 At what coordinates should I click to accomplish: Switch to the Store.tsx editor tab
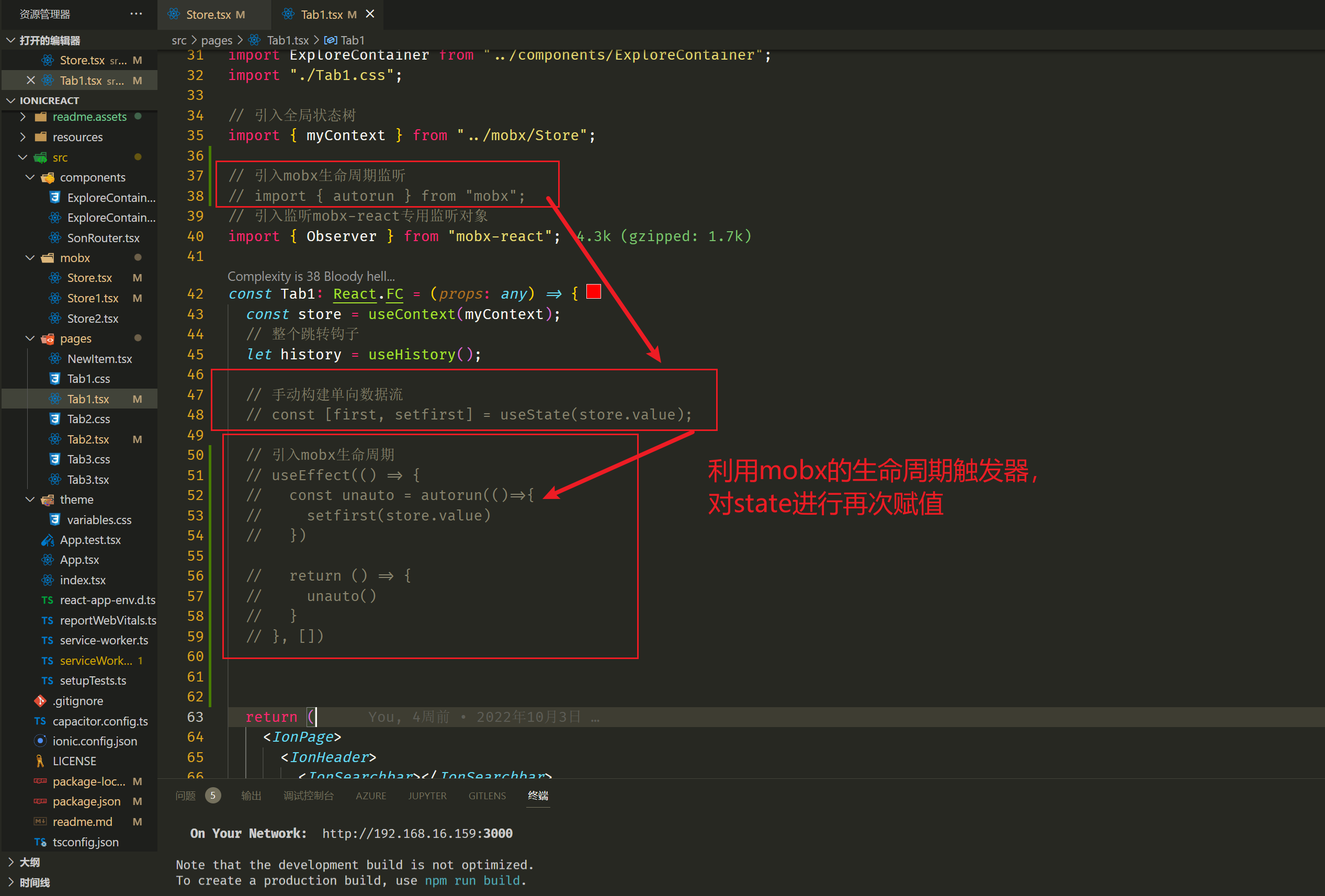[x=208, y=14]
